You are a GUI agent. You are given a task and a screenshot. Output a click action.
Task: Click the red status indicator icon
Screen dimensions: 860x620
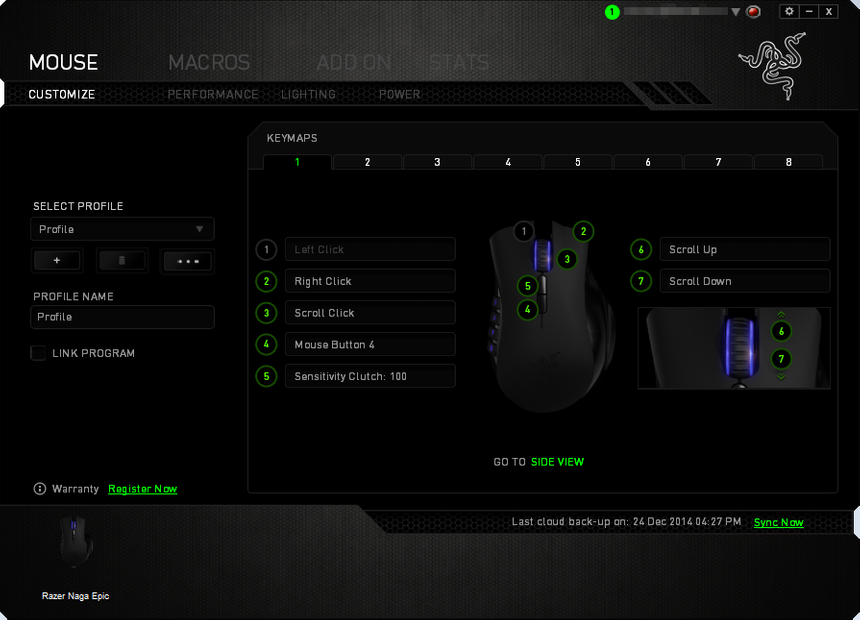click(754, 12)
